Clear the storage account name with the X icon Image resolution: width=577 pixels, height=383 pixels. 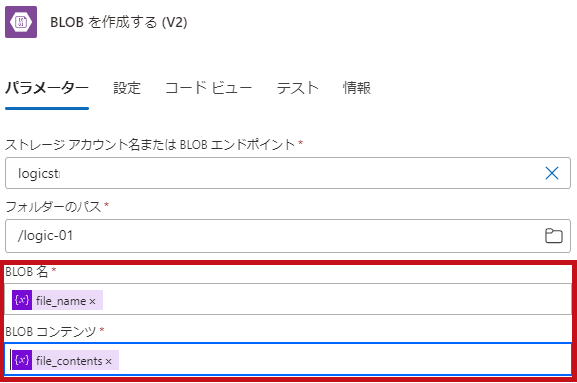click(x=552, y=173)
